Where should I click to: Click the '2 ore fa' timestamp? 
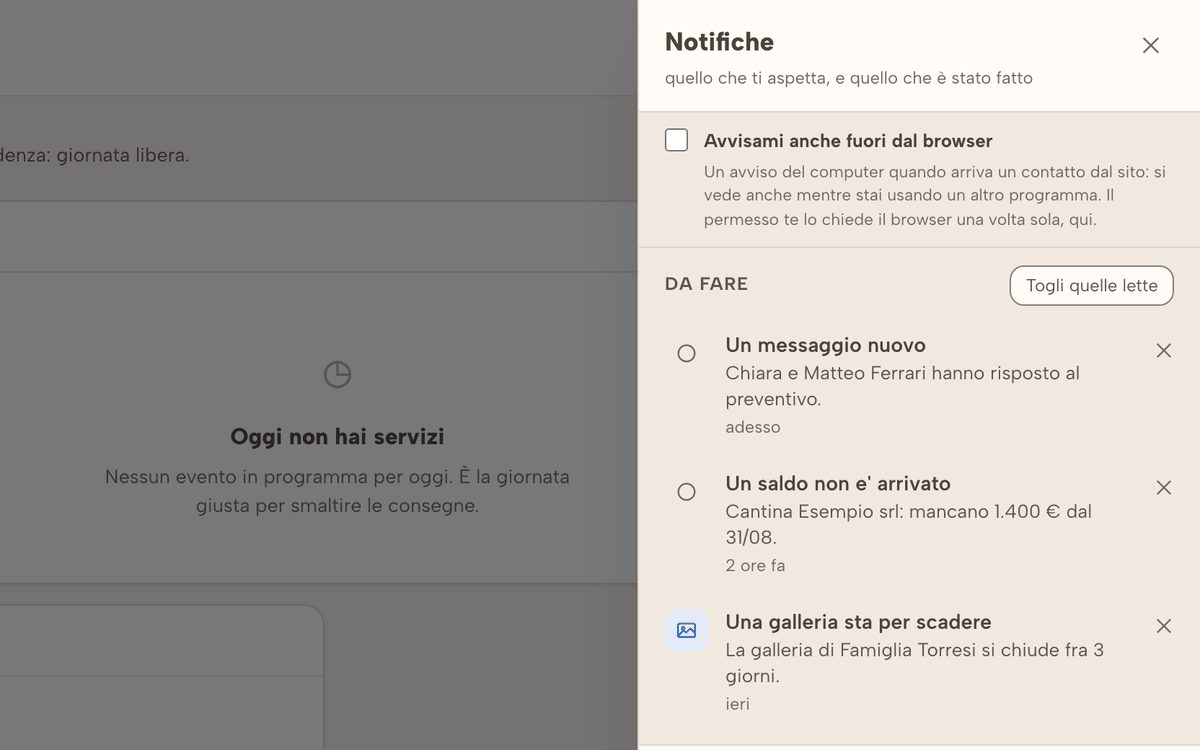(755, 565)
